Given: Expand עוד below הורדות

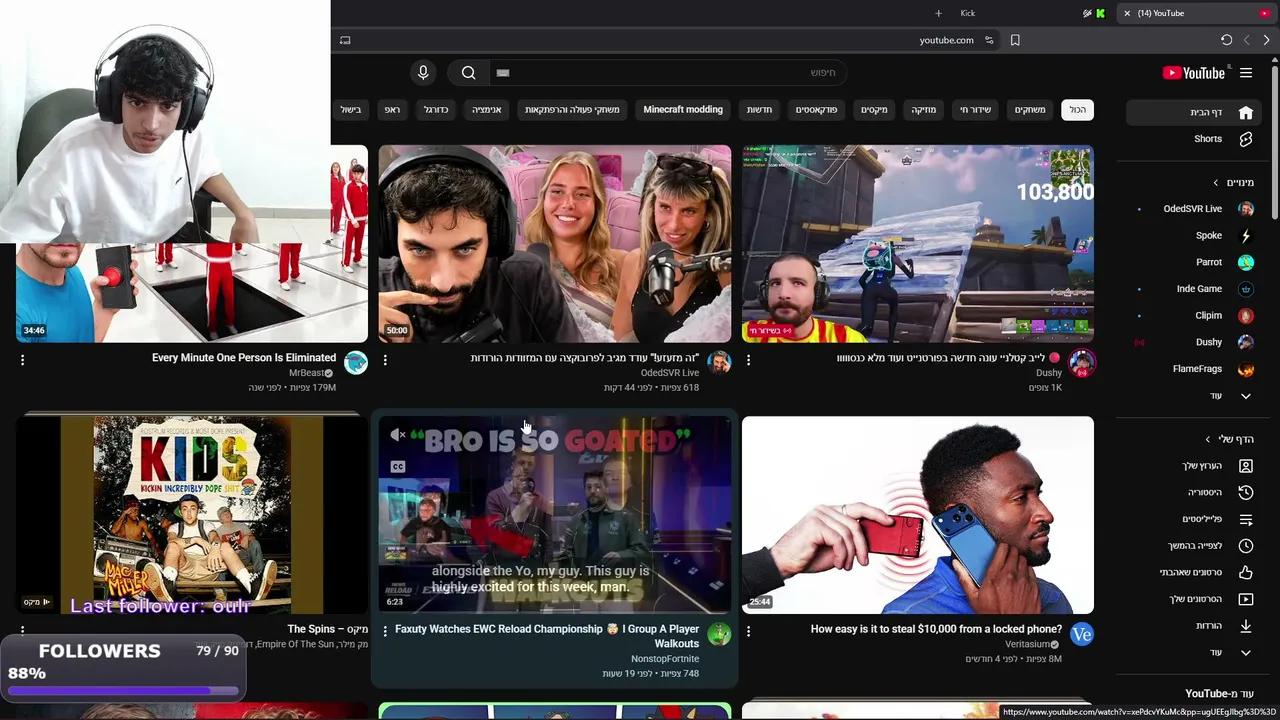Looking at the screenshot, I should [x=1193, y=653].
